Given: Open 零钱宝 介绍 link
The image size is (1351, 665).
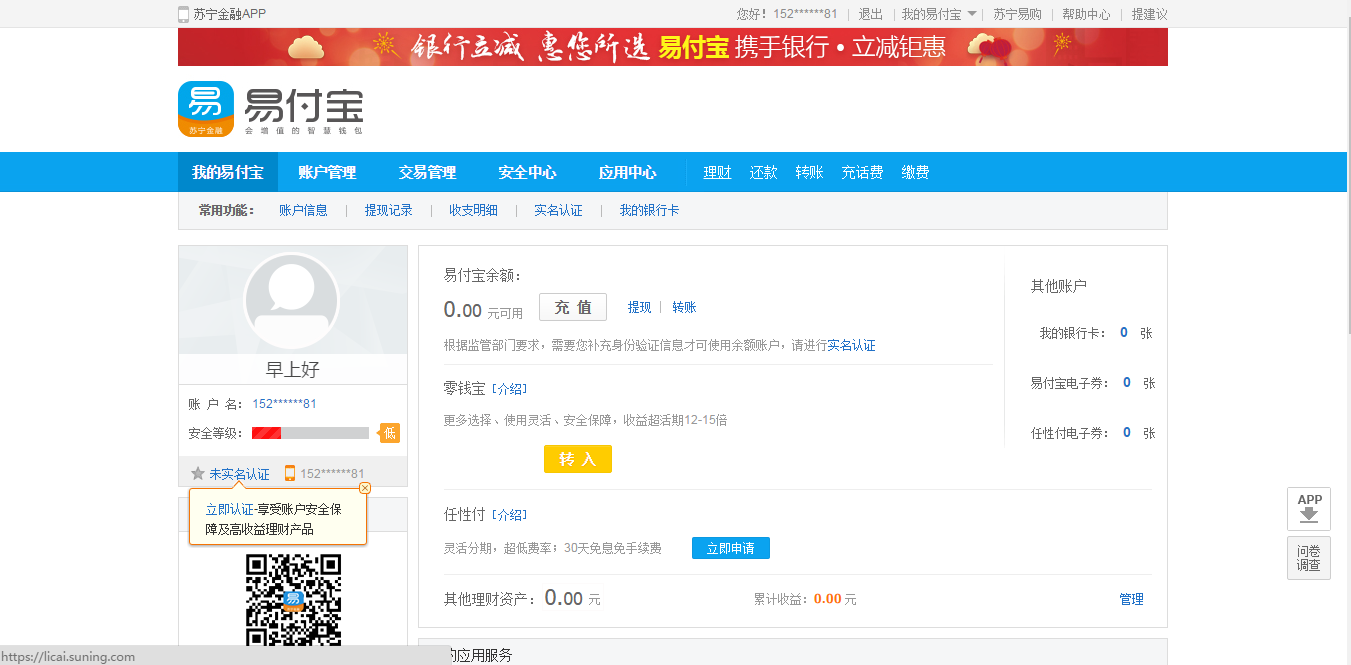Looking at the screenshot, I should [x=509, y=389].
